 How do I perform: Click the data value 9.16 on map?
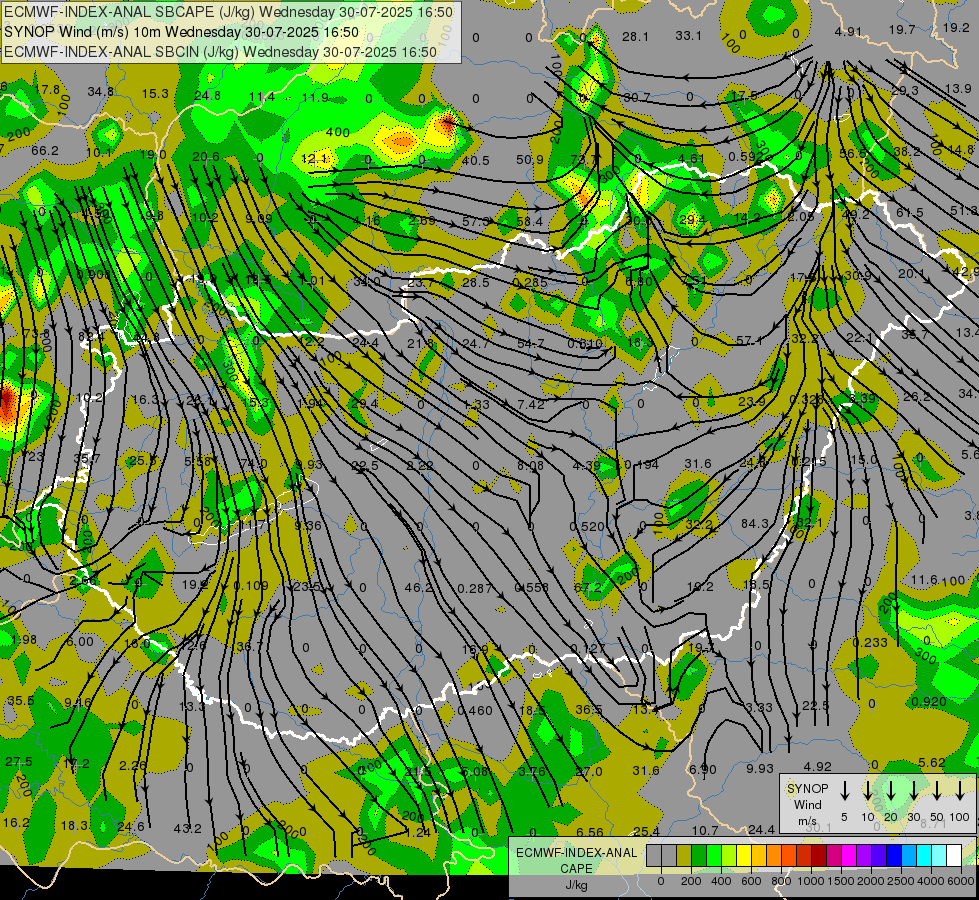click(77, 703)
